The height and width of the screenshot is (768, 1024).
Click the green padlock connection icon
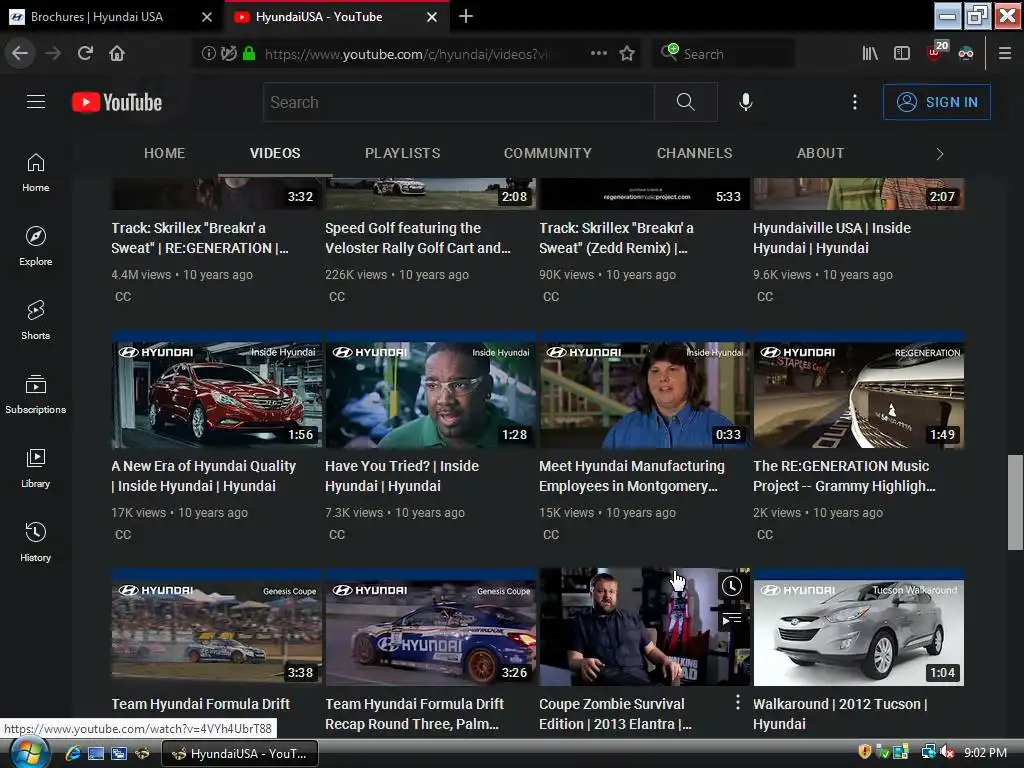[249, 54]
